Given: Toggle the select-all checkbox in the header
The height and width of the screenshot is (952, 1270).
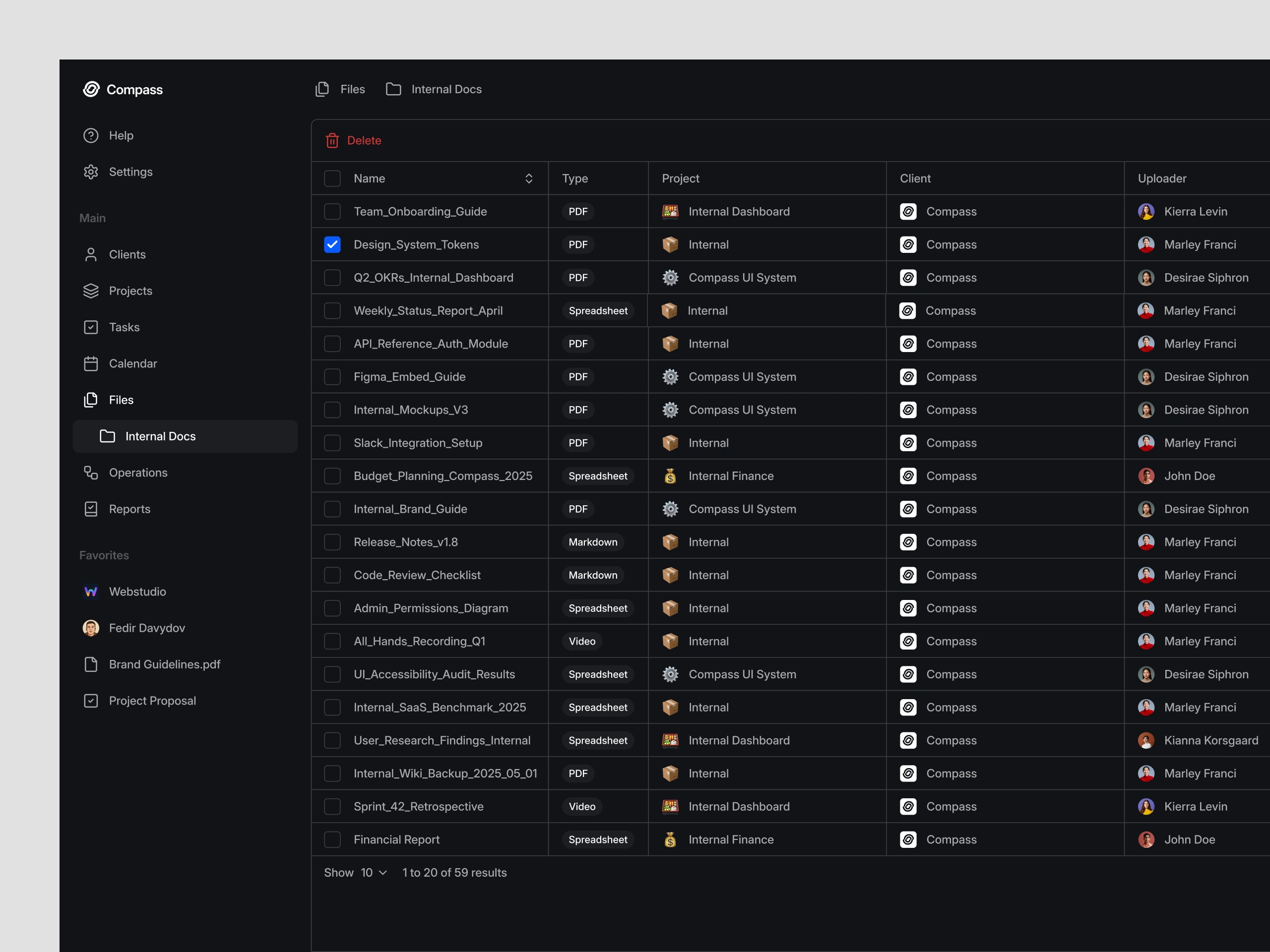Looking at the screenshot, I should (x=332, y=178).
